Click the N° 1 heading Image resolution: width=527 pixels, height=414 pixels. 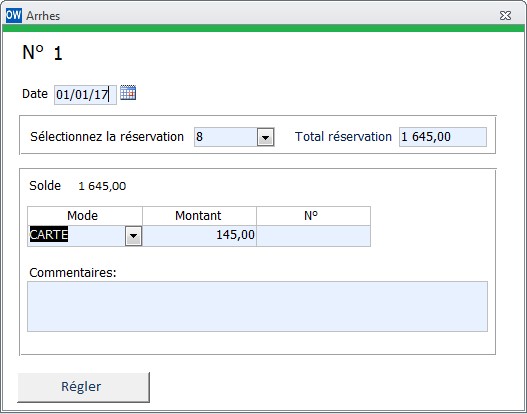point(42,53)
